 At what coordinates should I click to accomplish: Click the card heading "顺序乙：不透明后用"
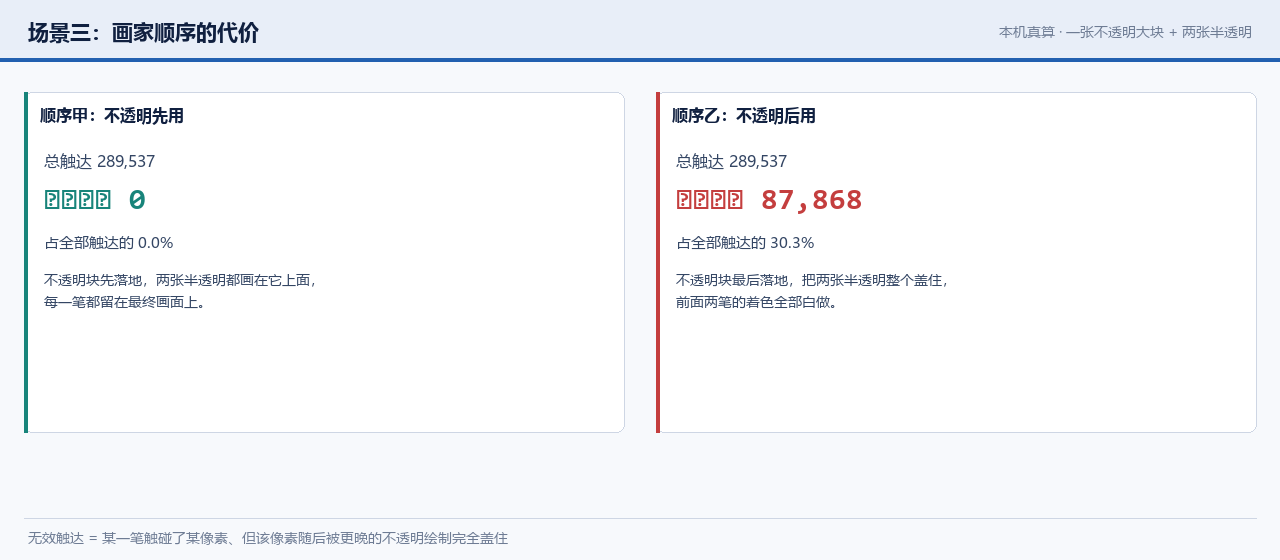744,116
